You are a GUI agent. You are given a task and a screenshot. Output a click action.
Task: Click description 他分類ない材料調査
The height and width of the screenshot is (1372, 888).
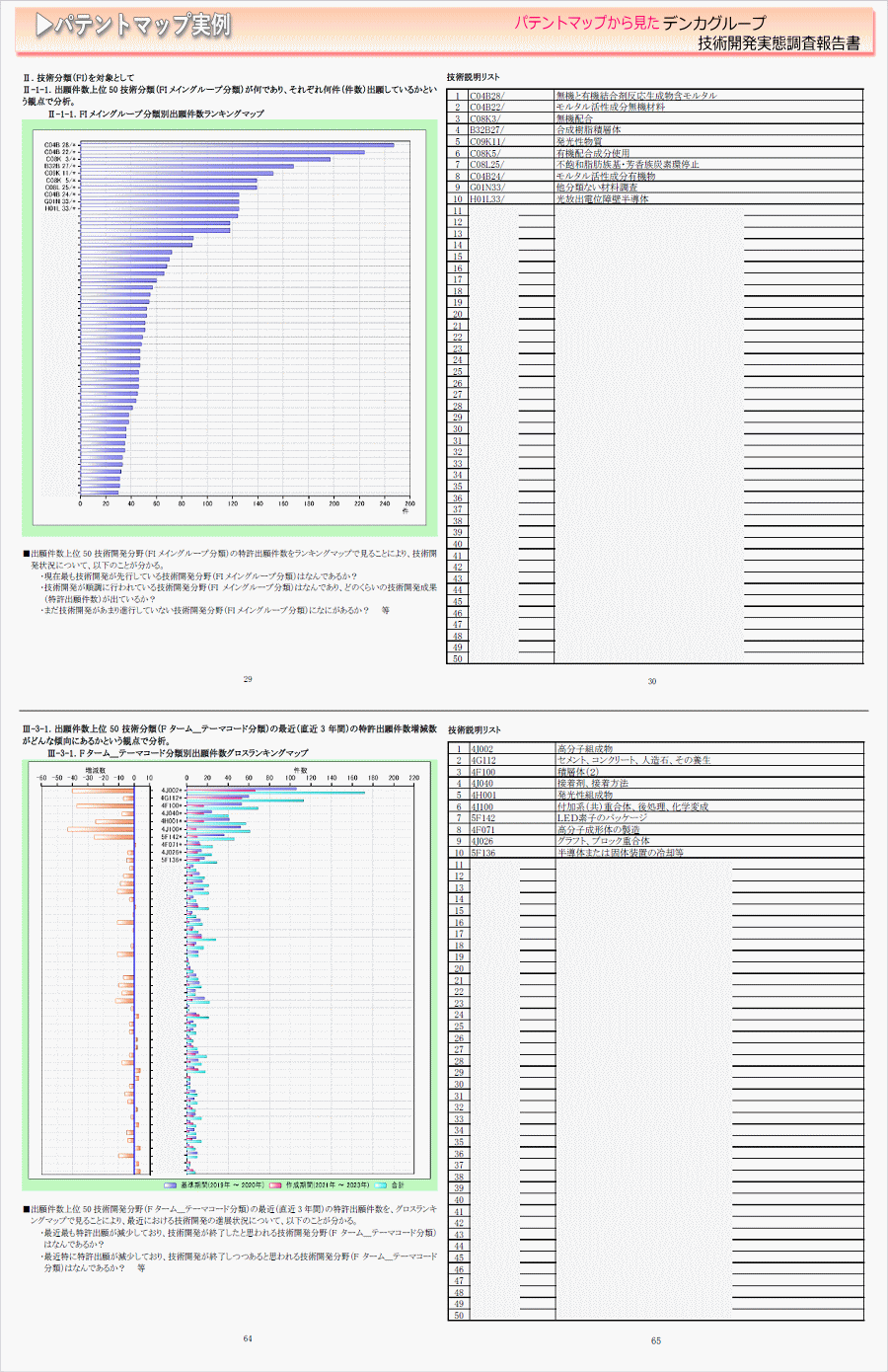pyautogui.click(x=597, y=188)
